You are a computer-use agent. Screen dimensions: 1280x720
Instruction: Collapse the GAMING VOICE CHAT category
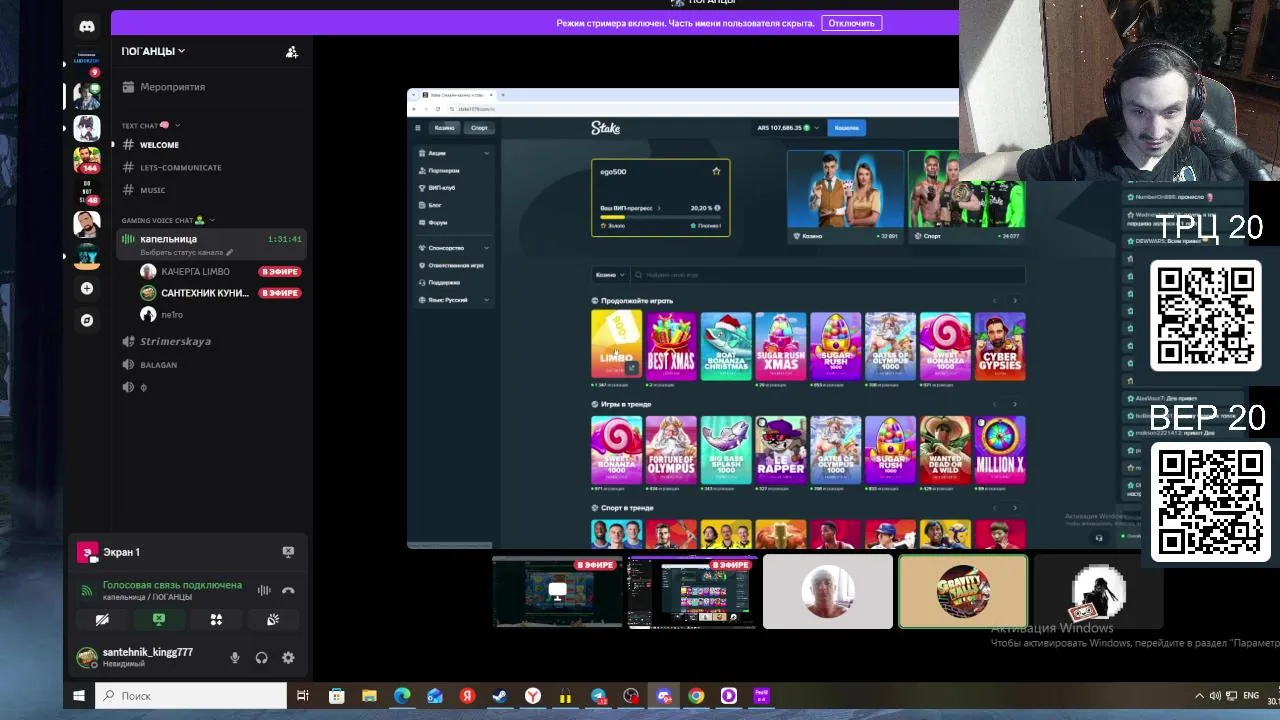pyautogui.click(x=167, y=220)
